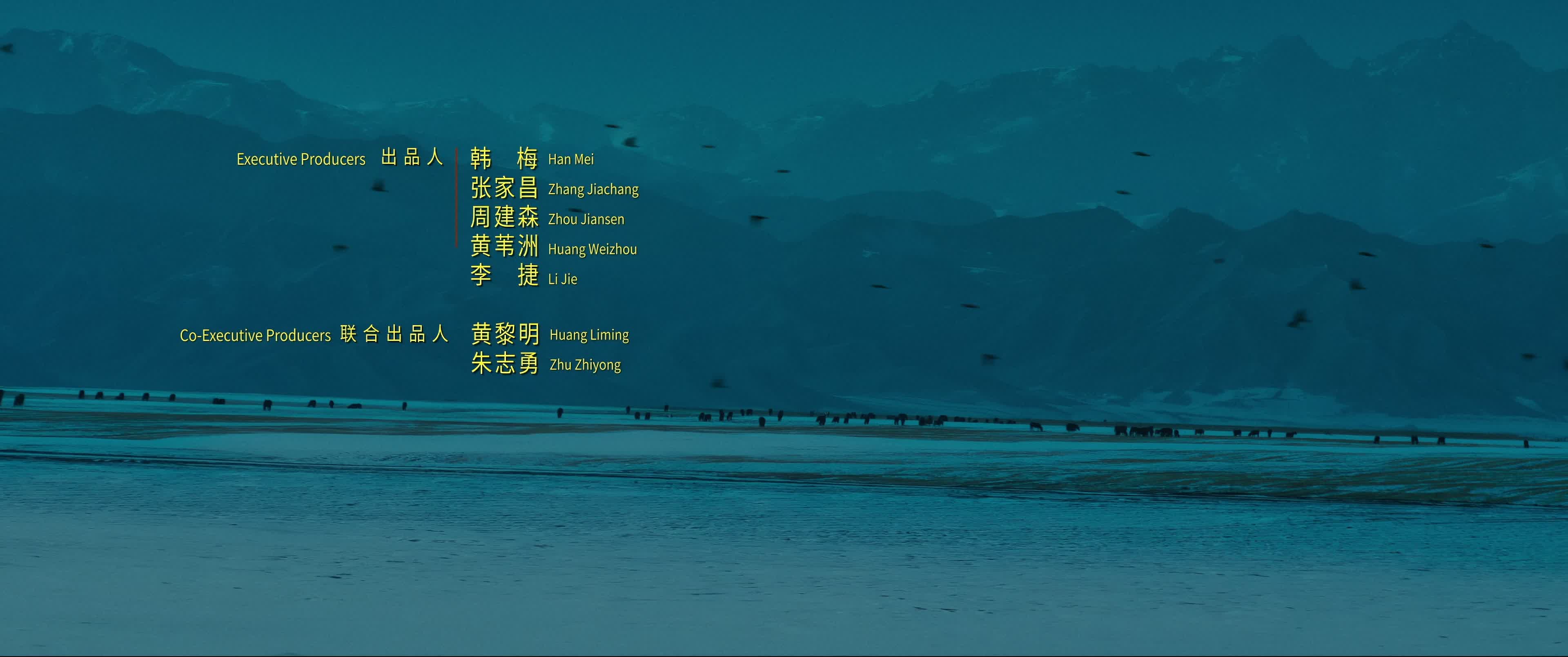Click the English name 'Huang Liming'
Screen dimensions: 1568x657
tap(589, 335)
